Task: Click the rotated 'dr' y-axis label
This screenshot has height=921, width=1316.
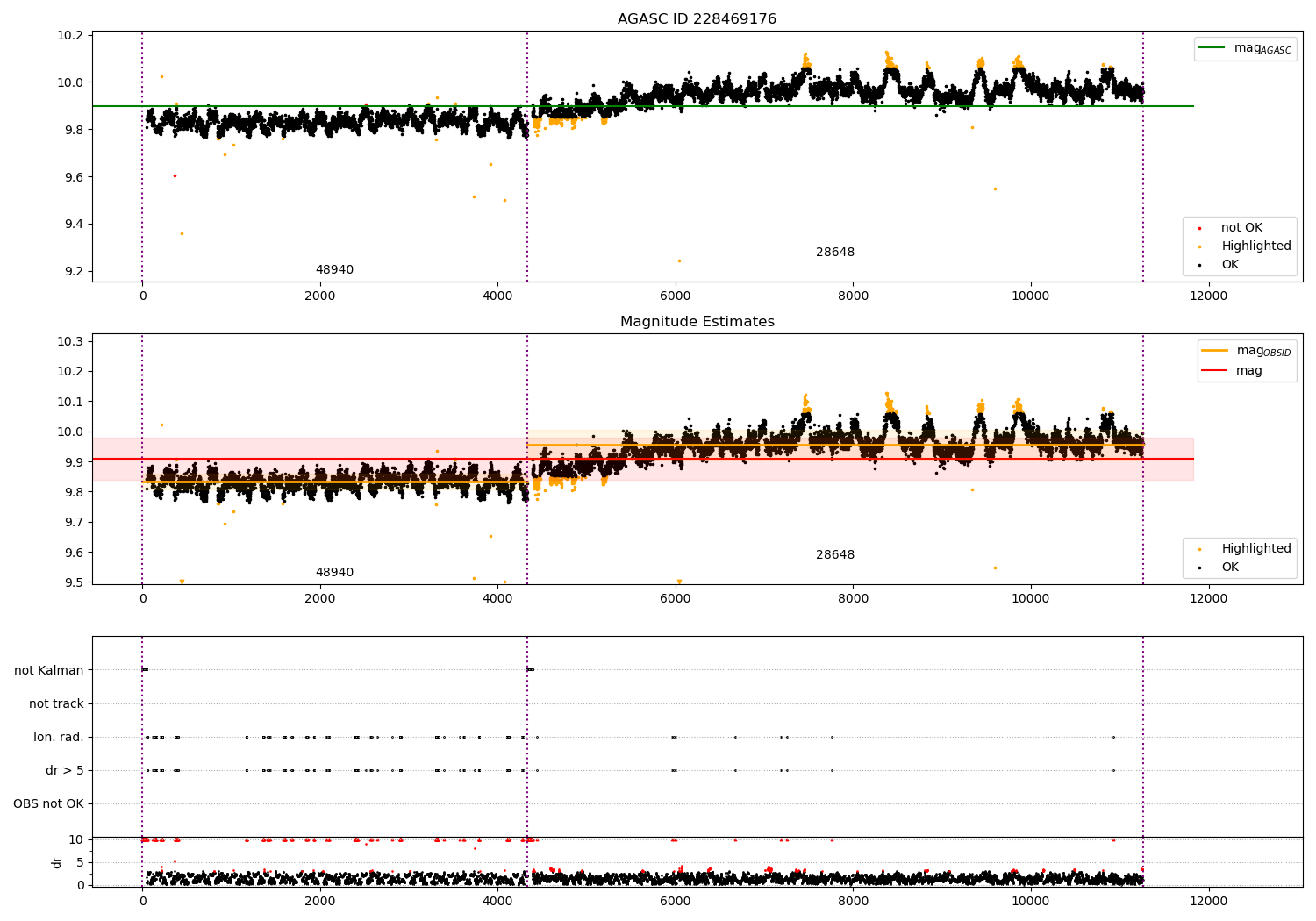Action: pyautogui.click(x=57, y=862)
